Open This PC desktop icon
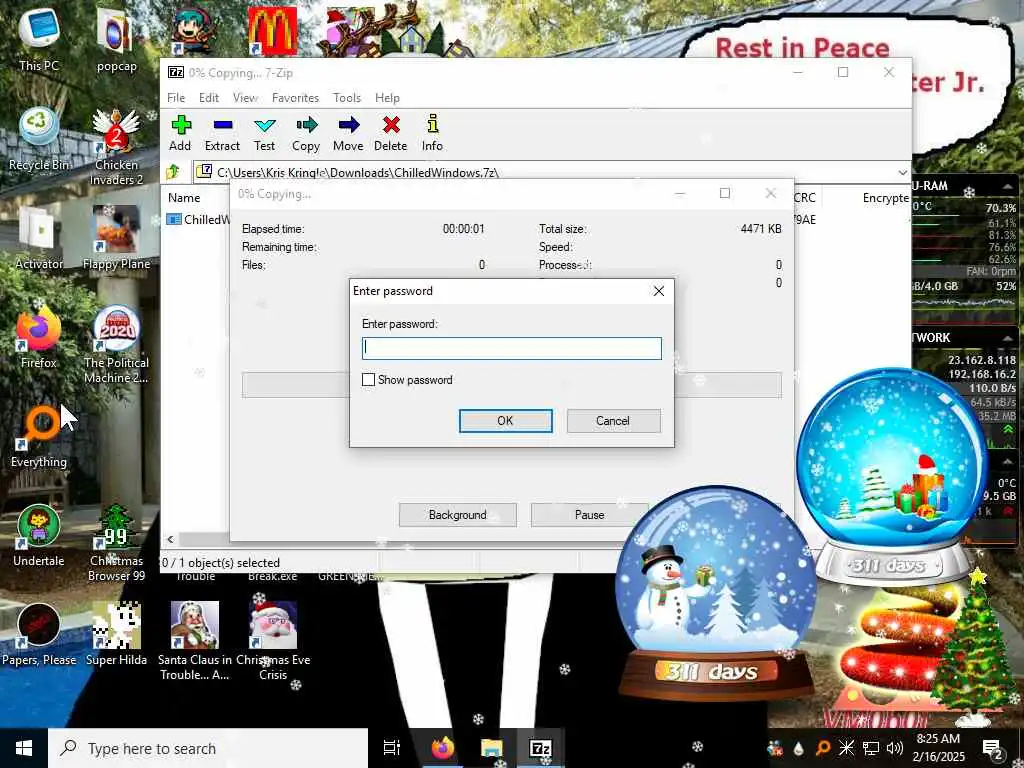This screenshot has width=1024, height=768. coord(39,38)
